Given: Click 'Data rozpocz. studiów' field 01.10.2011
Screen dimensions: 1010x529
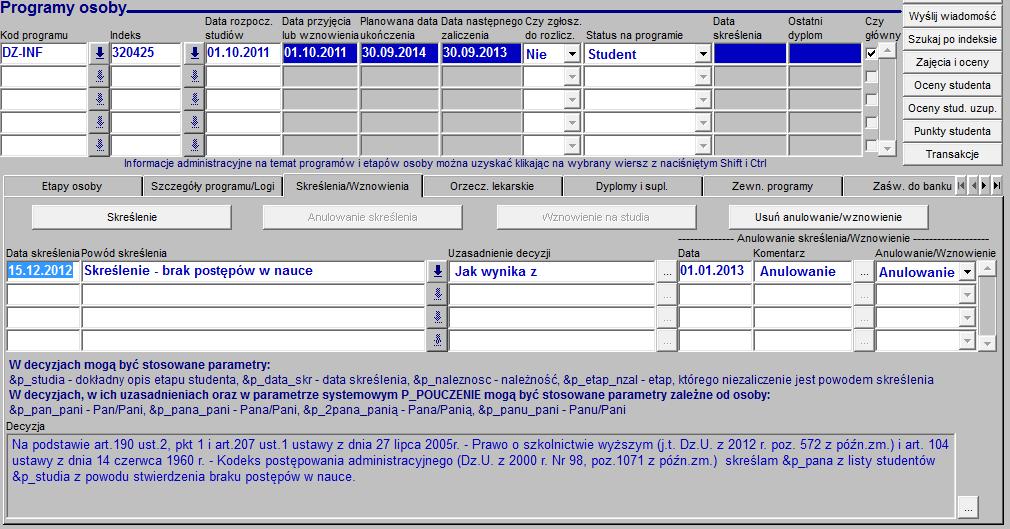Looking at the screenshot, I should (x=243, y=53).
